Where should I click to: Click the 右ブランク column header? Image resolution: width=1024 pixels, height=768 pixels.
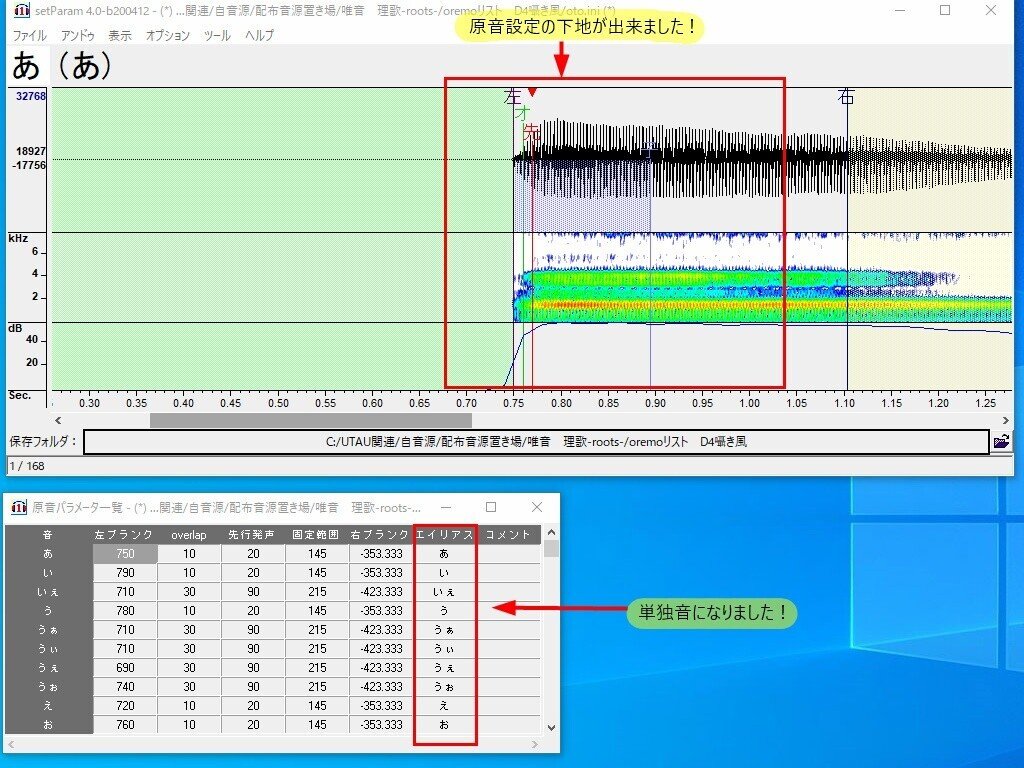(381, 534)
